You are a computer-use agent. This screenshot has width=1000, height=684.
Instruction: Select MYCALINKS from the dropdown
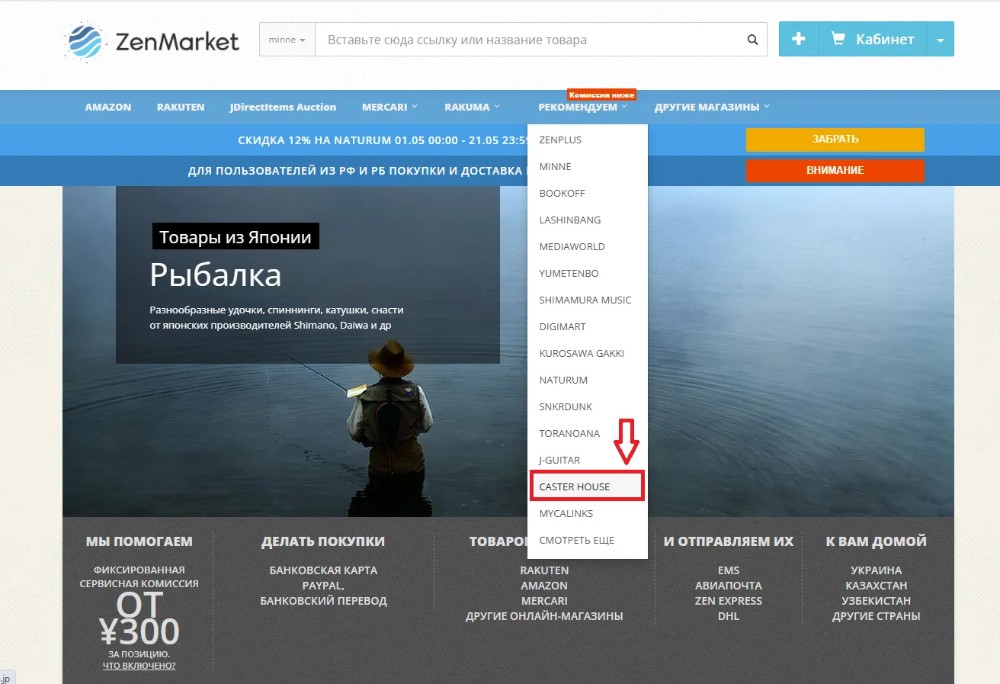coord(587,514)
